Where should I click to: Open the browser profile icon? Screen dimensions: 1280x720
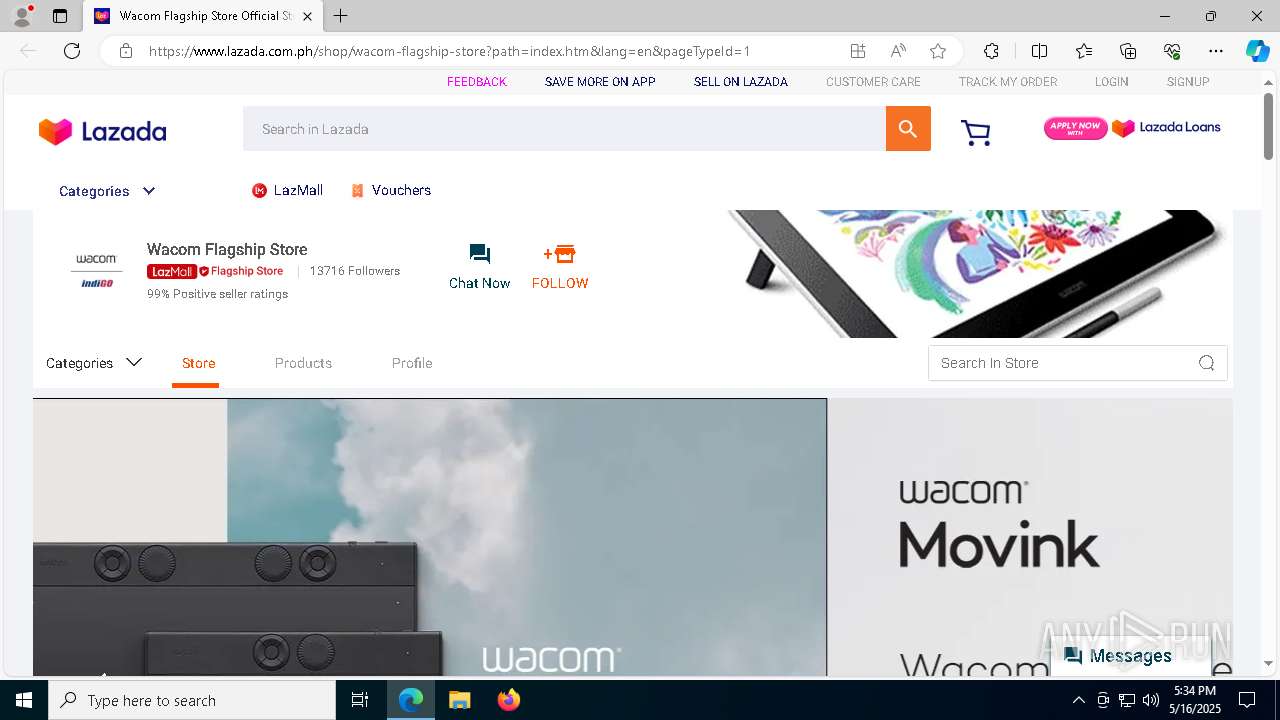[22, 16]
